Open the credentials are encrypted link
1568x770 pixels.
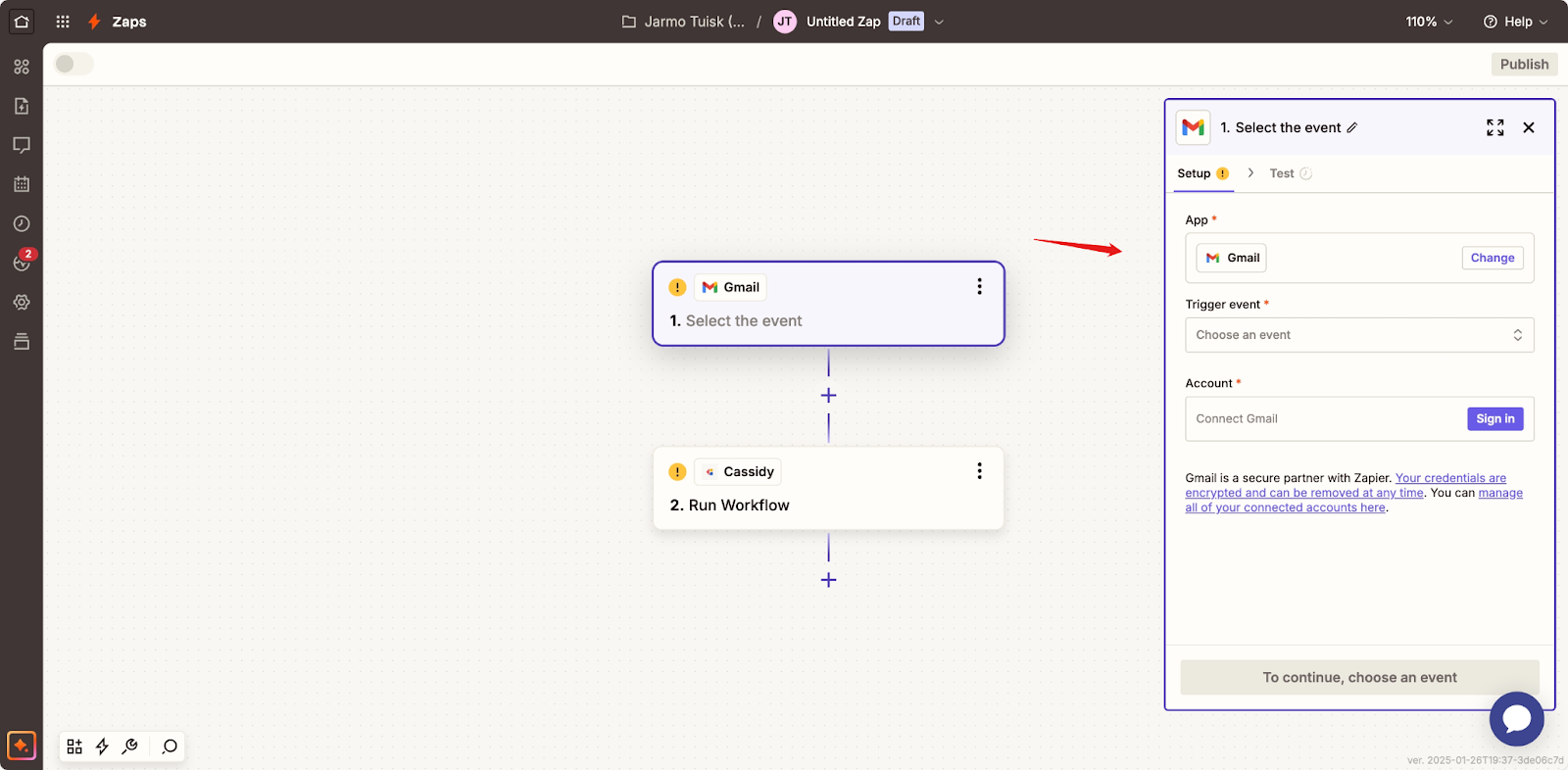coord(1346,485)
